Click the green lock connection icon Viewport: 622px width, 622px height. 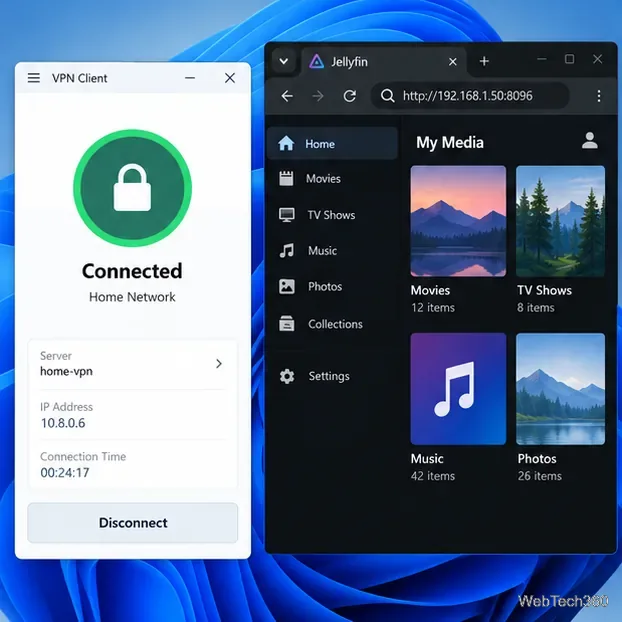pos(132,188)
